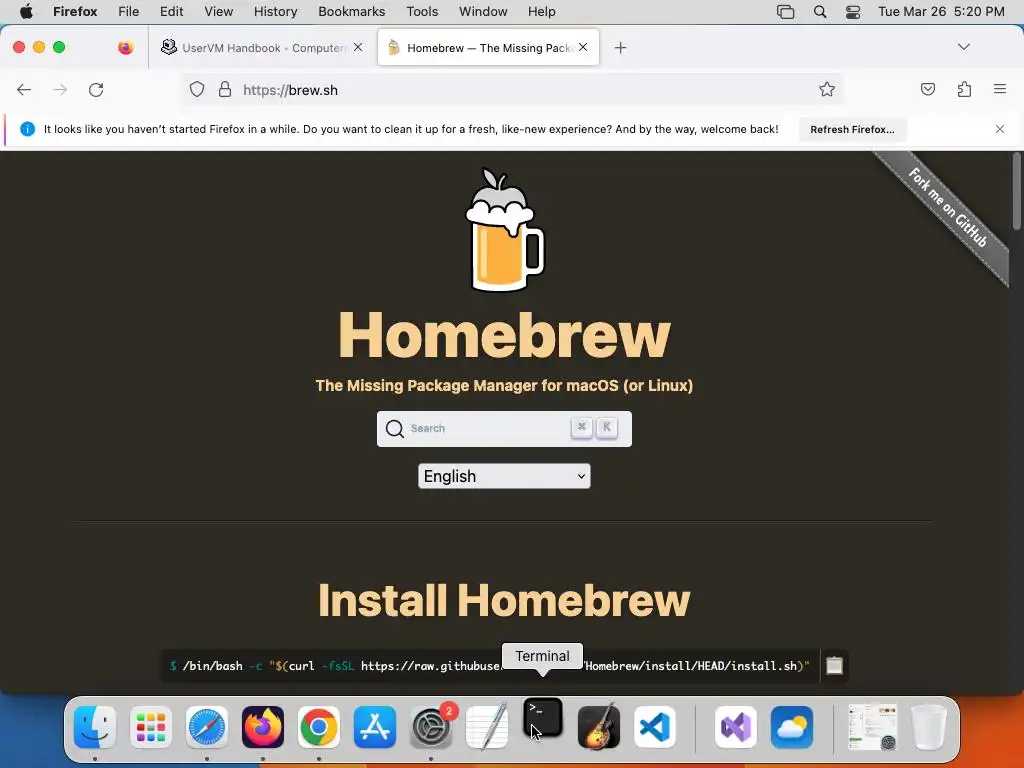Click the Homebrew beer mug logo

(x=504, y=229)
